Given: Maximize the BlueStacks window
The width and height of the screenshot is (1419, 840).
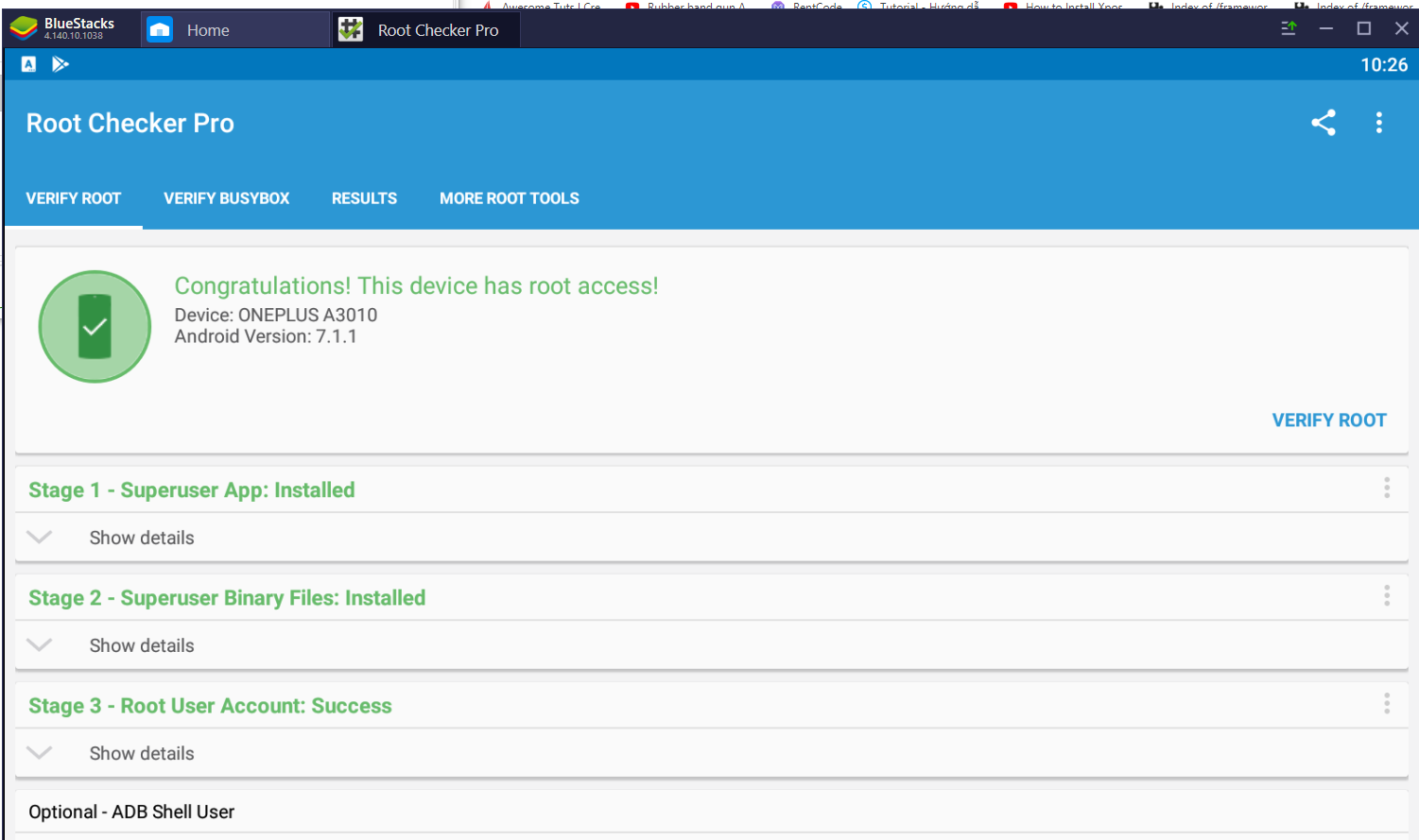Looking at the screenshot, I should click(1364, 29).
